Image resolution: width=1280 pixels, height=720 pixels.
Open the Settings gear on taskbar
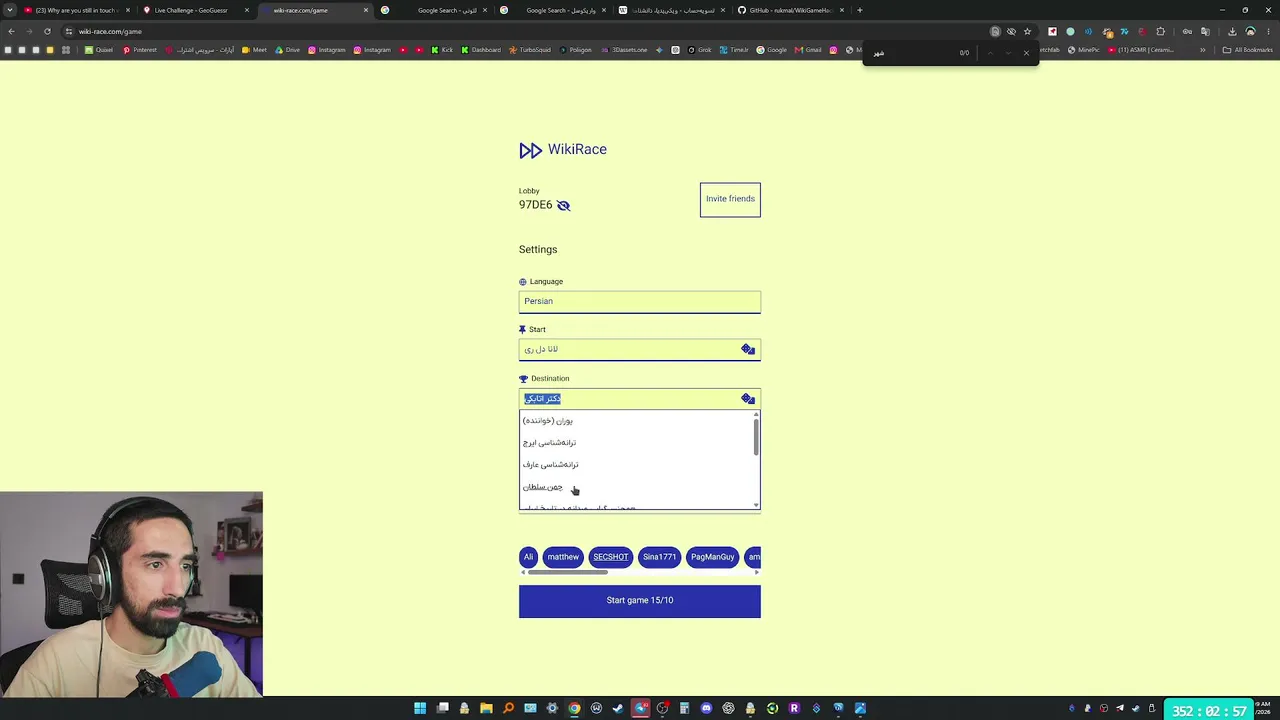pyautogui.click(x=552, y=708)
